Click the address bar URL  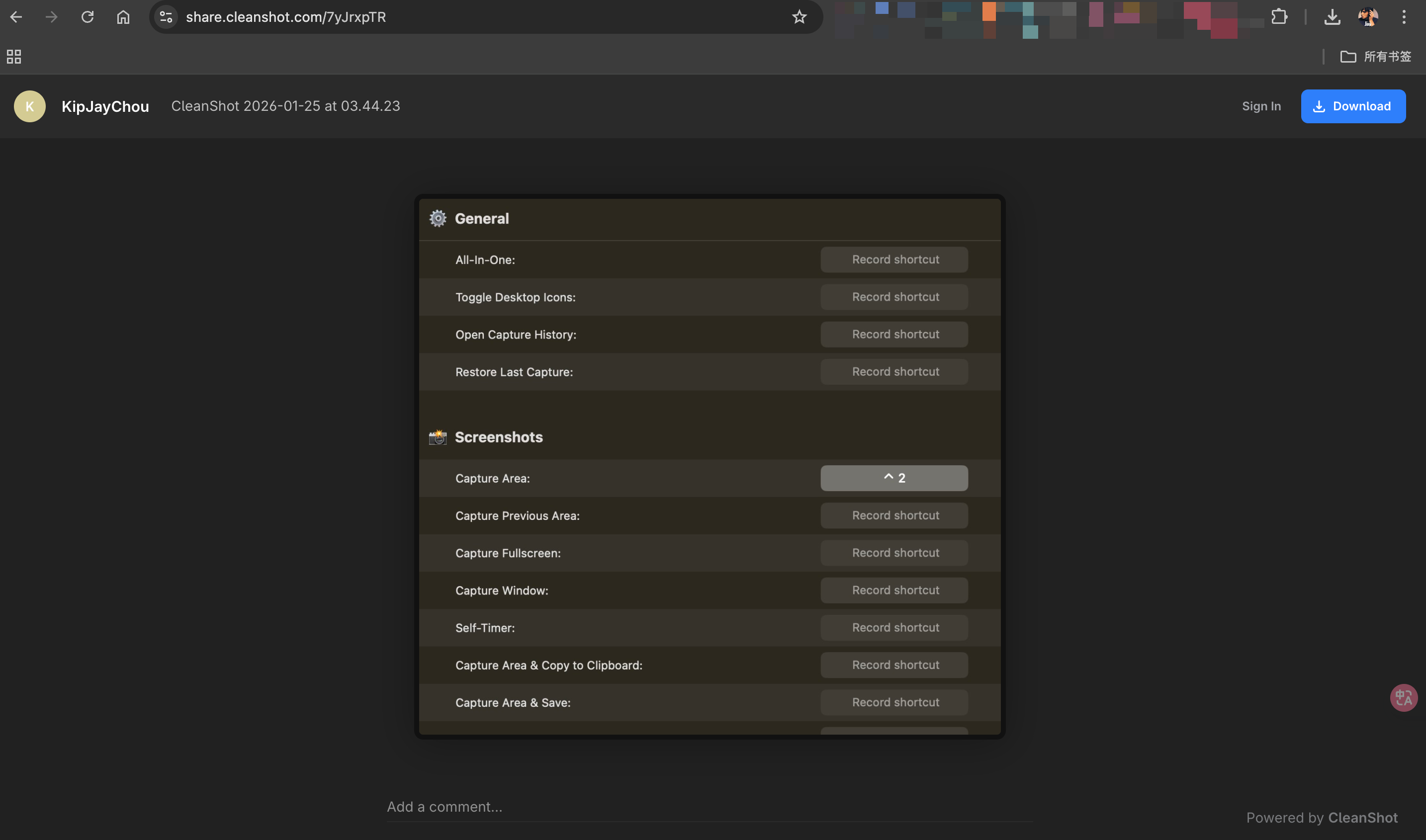286,17
